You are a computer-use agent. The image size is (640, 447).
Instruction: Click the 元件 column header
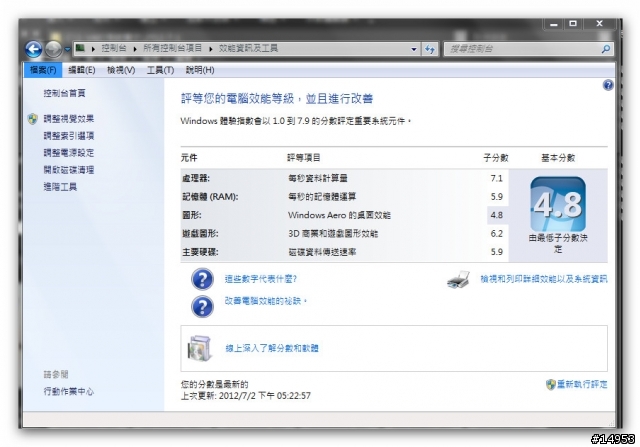(x=189, y=158)
